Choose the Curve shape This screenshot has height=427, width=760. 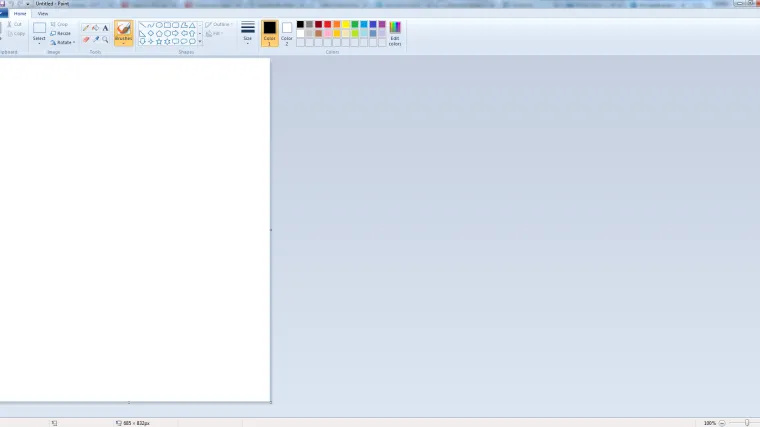(151, 25)
